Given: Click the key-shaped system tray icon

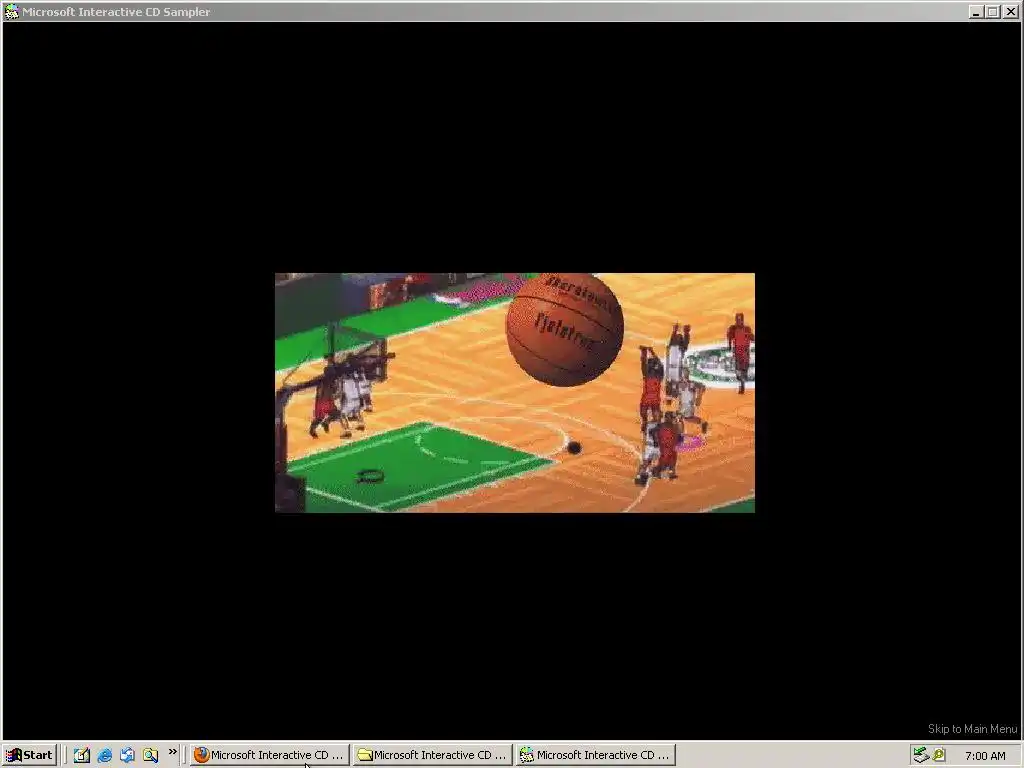Looking at the screenshot, I should [939, 755].
